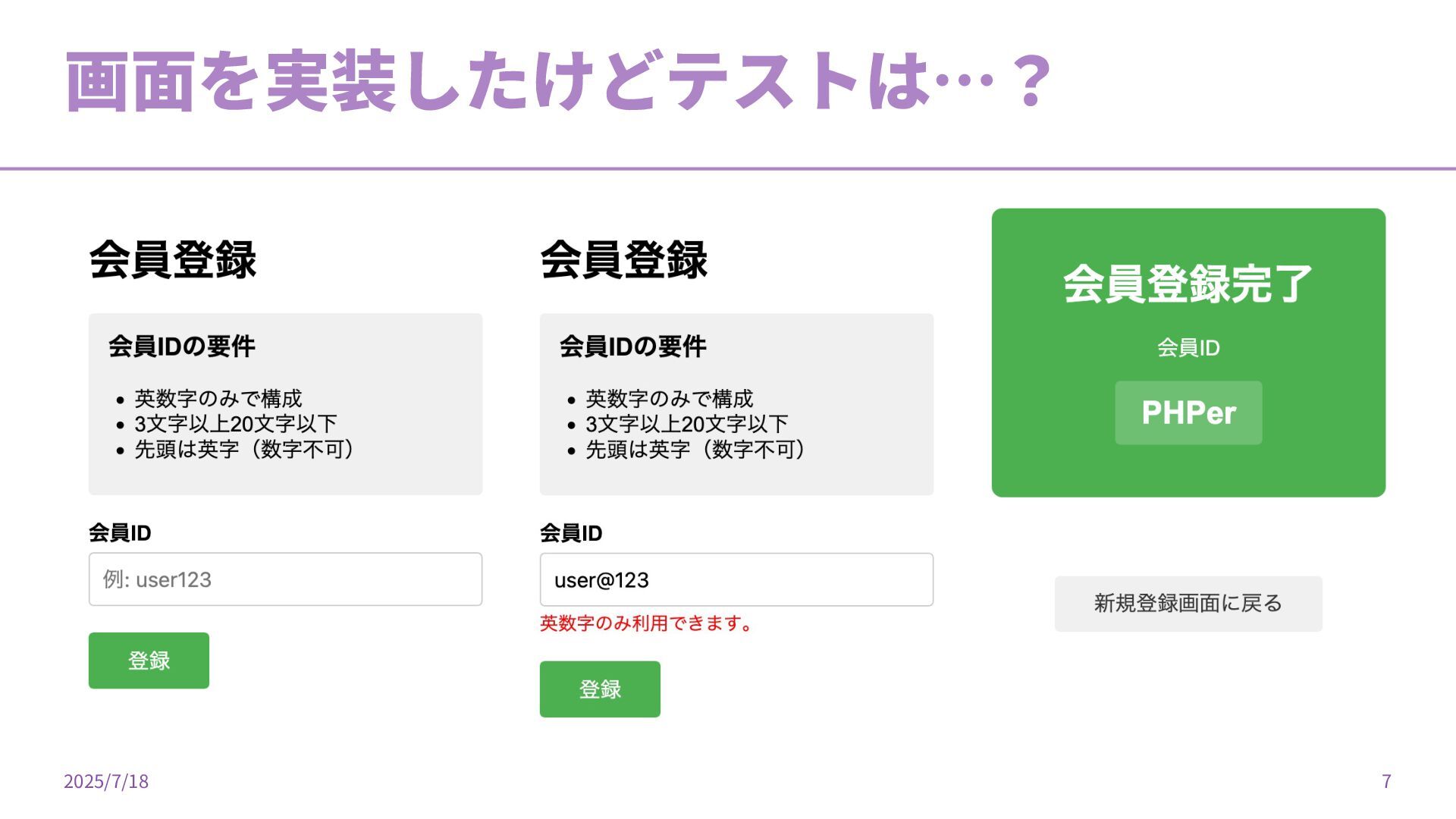The height and width of the screenshot is (819, 1456).
Task: Click the empty 会員ID field with placeholder user123
Action: (x=285, y=579)
